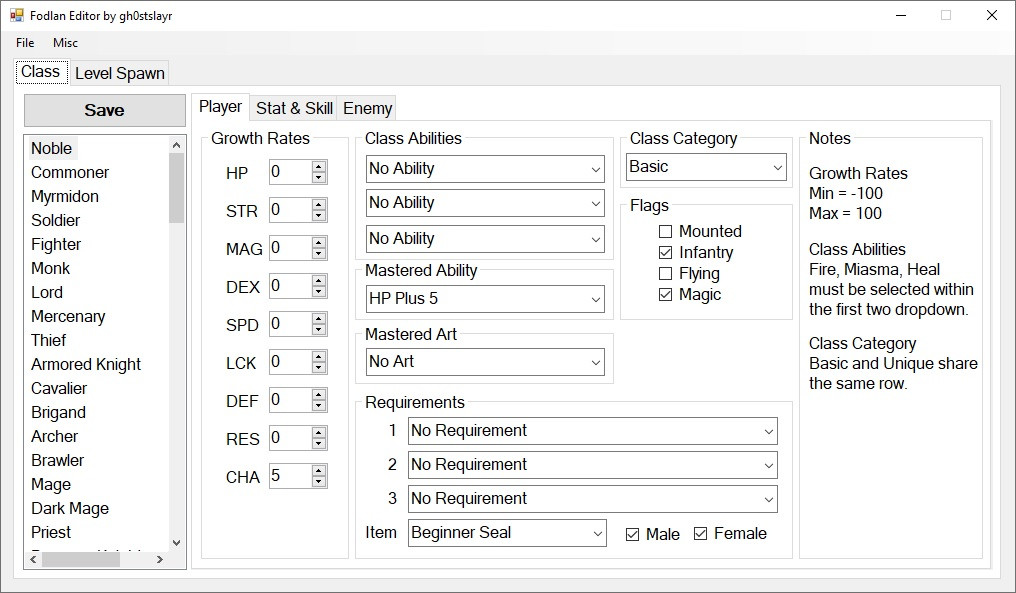Toggle the Female checkbox
1016x593 pixels.
(700, 534)
